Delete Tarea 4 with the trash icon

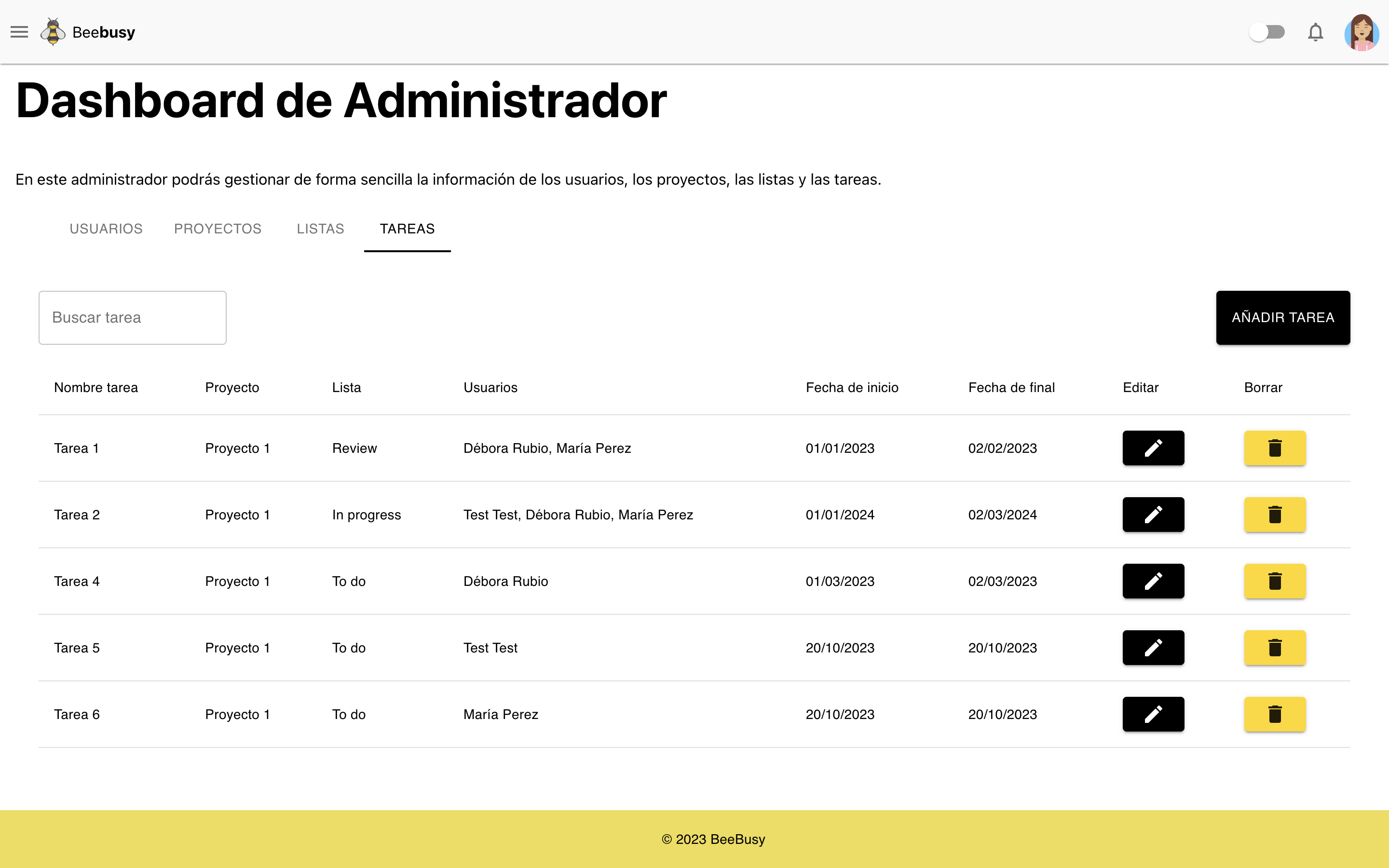pyautogui.click(x=1275, y=581)
